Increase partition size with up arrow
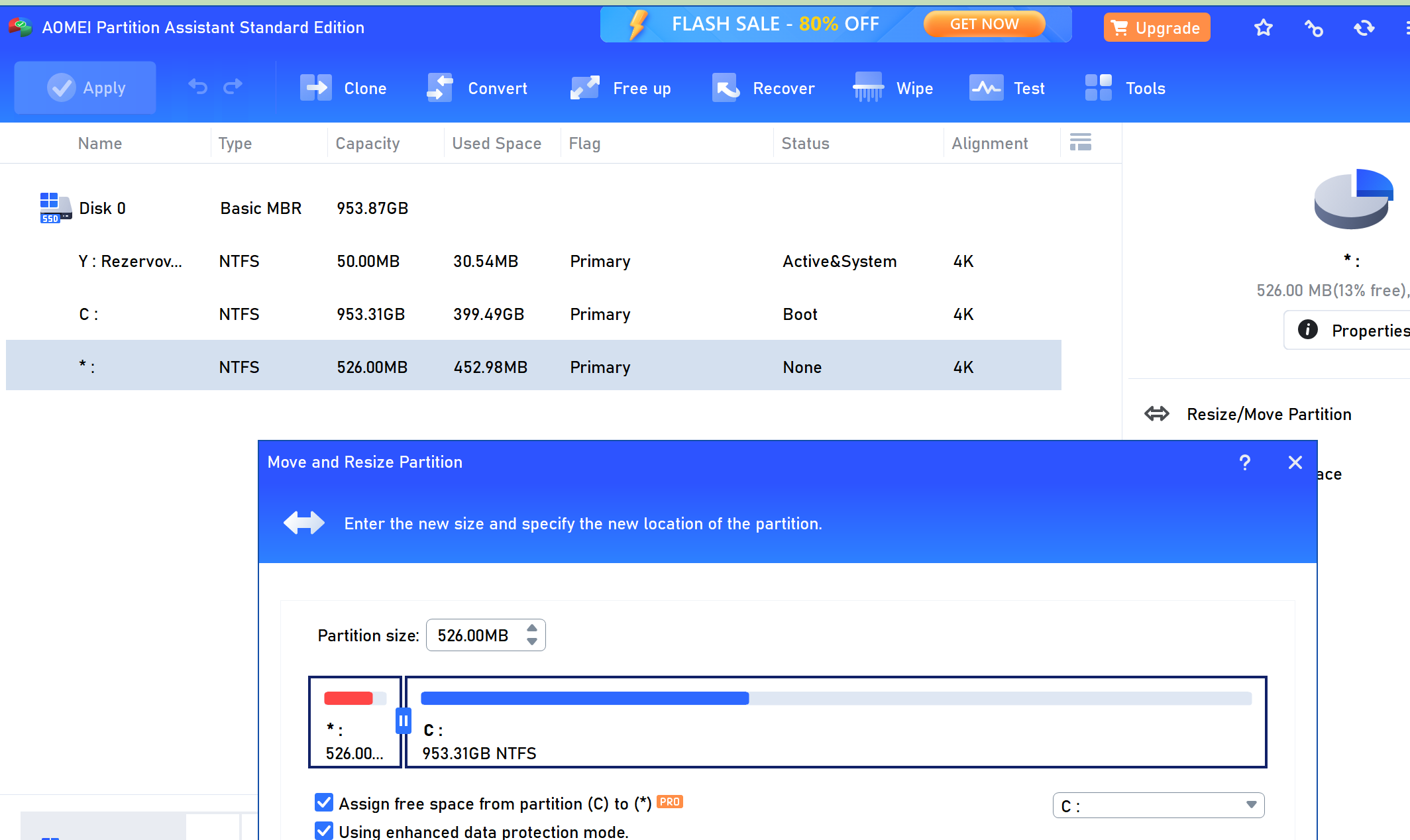Viewport: 1410px width, 840px height. click(x=532, y=628)
